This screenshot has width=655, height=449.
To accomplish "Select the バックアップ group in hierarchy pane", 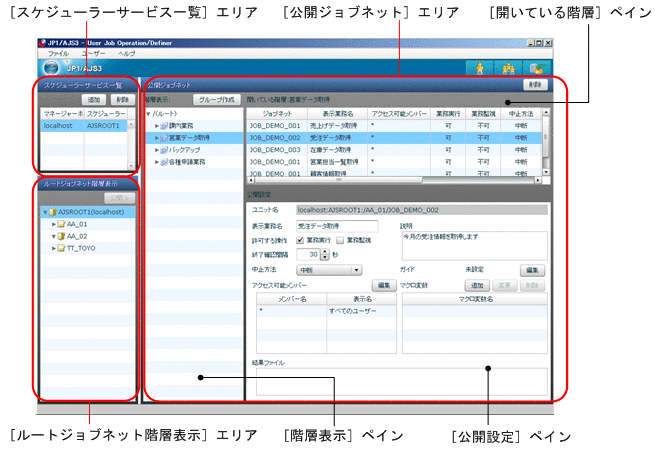I will 184,149.
